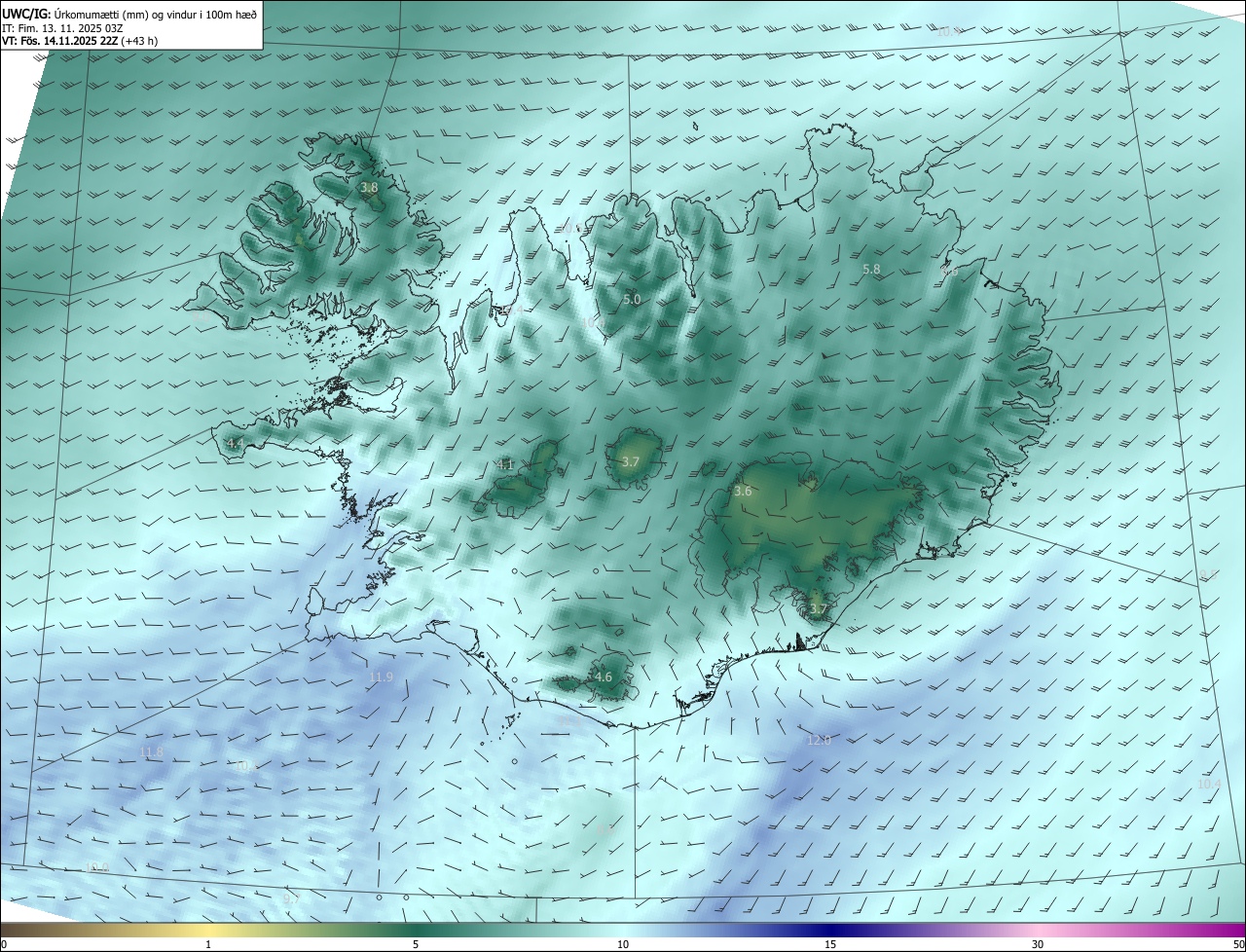Click the 9.7 value label
The height and width of the screenshot is (952, 1246).
click(x=291, y=899)
